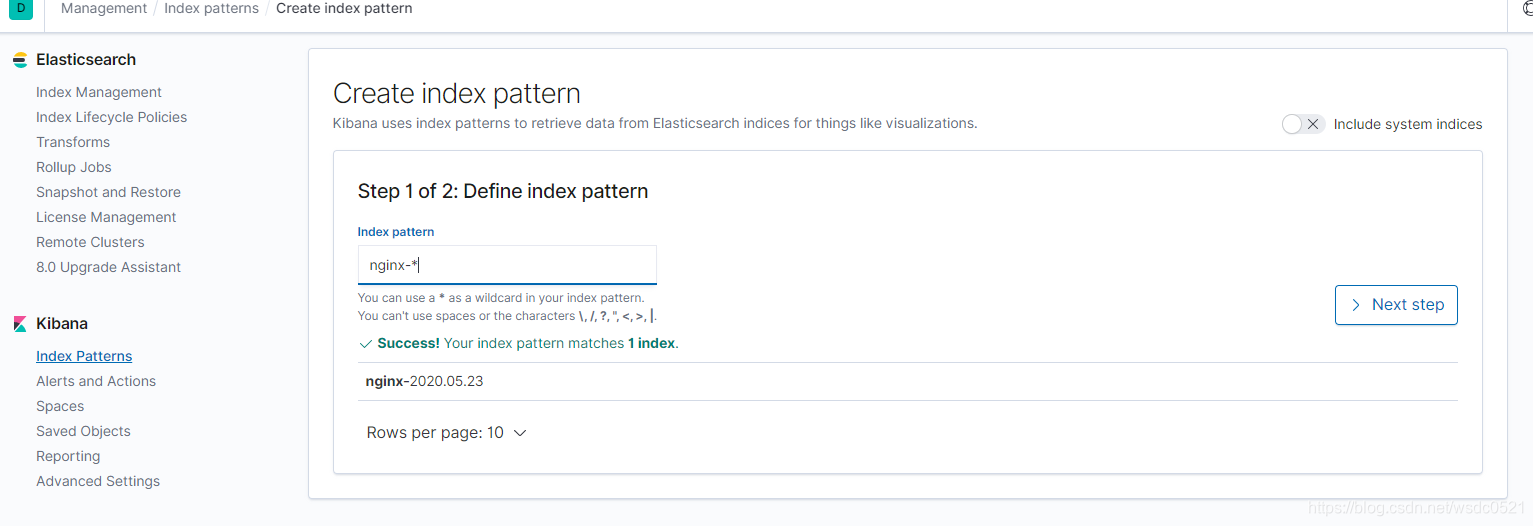Screen dimensions: 1533x526
Task: Open Alerts and Actions page
Action: click(x=96, y=381)
